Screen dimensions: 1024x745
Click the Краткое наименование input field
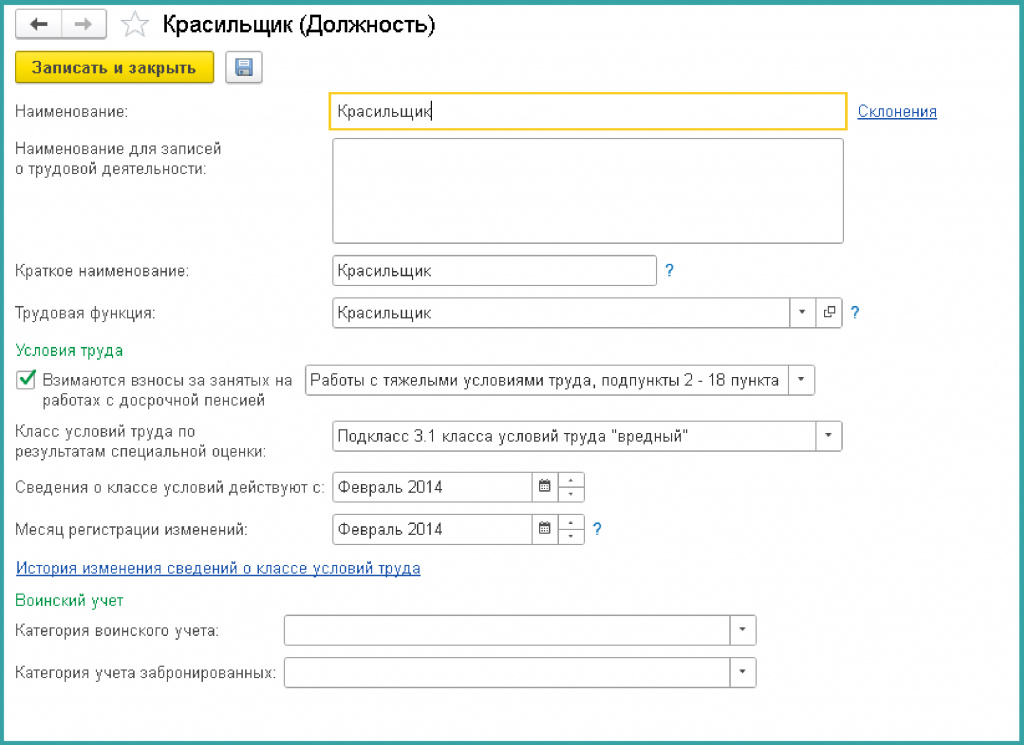[494, 270]
